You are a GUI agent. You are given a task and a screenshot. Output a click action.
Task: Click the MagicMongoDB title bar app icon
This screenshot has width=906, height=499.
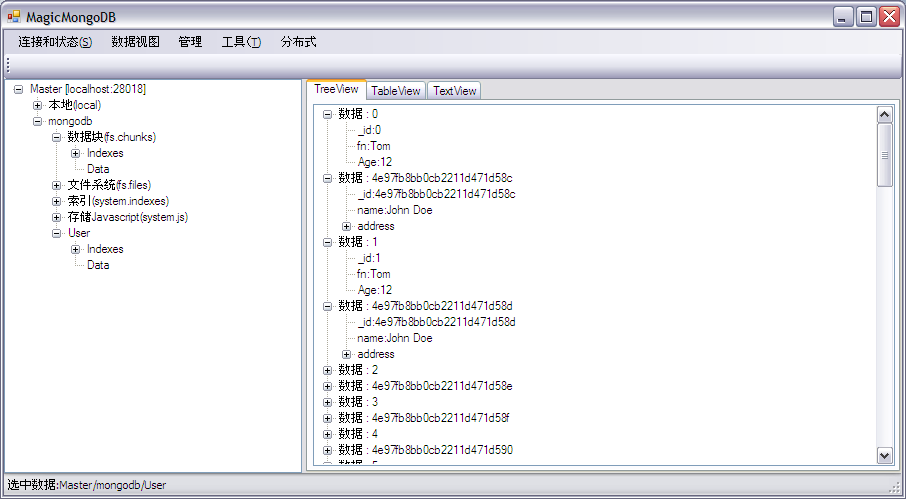coord(14,17)
